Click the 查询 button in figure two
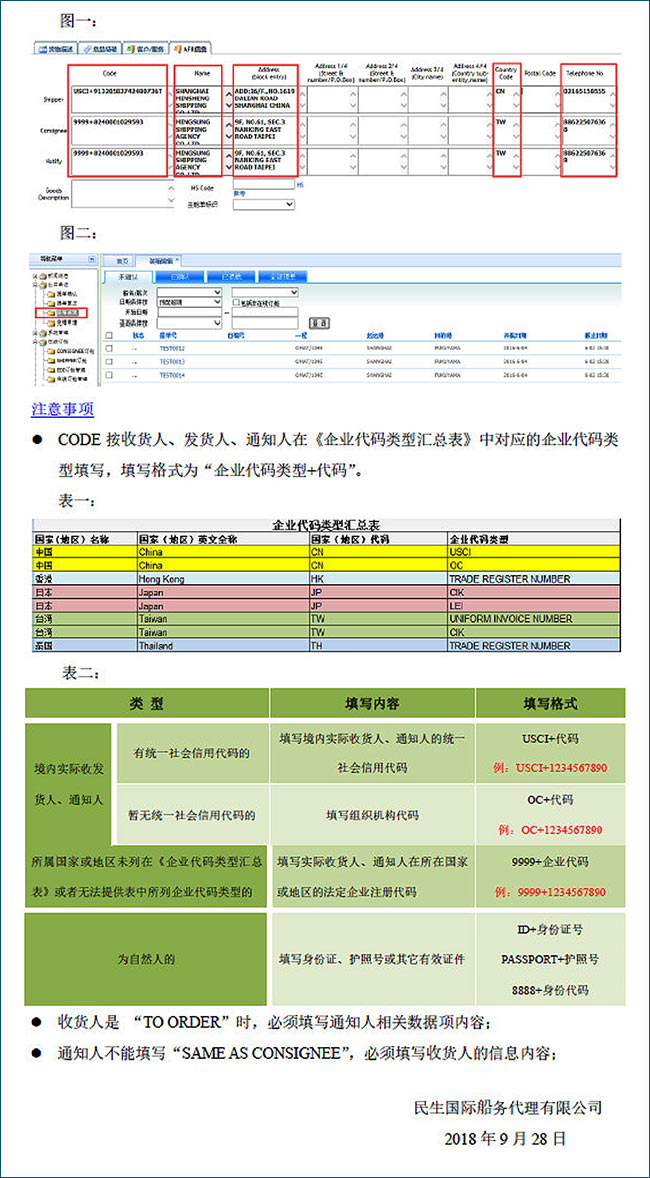This screenshot has width=650, height=1178. point(319,323)
